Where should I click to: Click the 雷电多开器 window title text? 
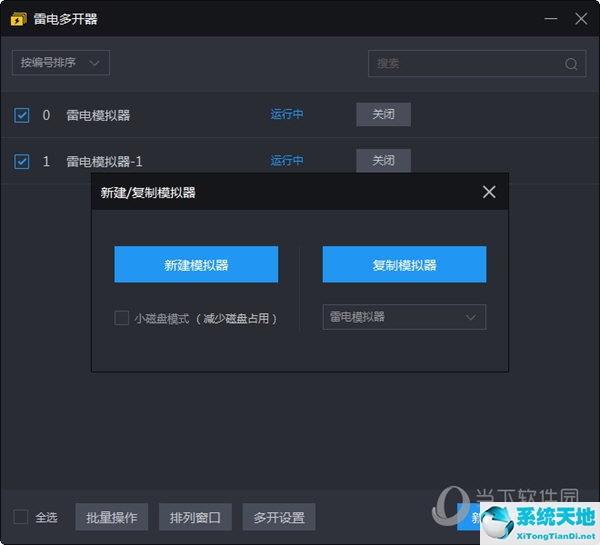[x=65, y=19]
